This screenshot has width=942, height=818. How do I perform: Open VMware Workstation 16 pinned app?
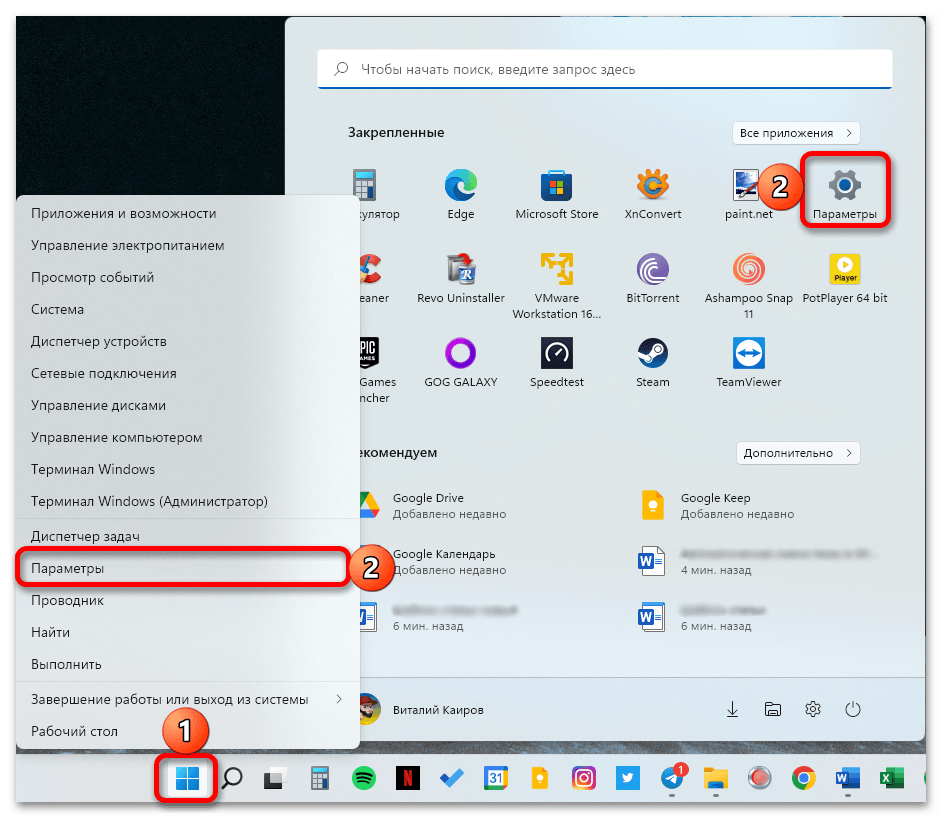click(x=556, y=286)
